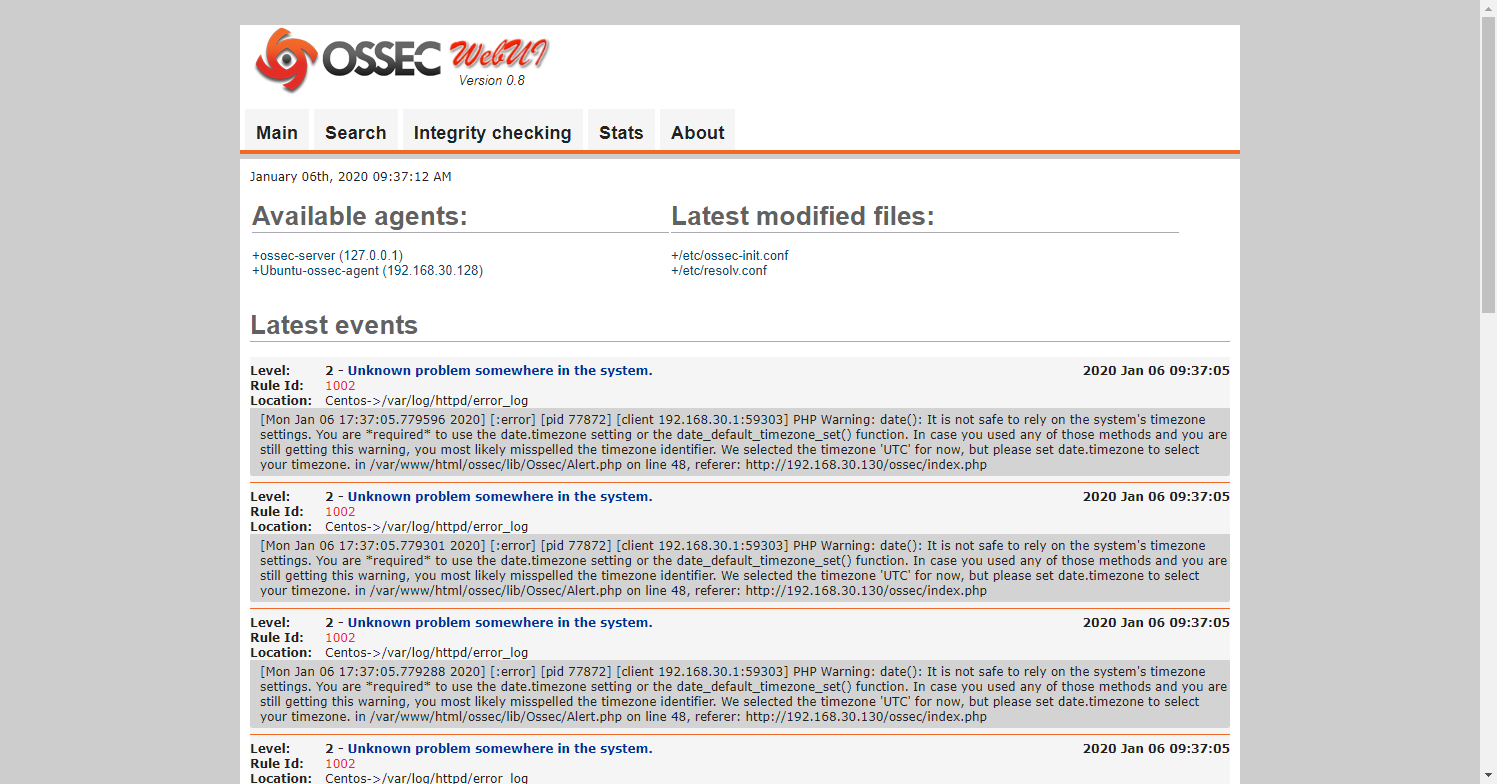Click the Latest modified files heading
Screen dimensions: 1497x784
click(x=803, y=216)
